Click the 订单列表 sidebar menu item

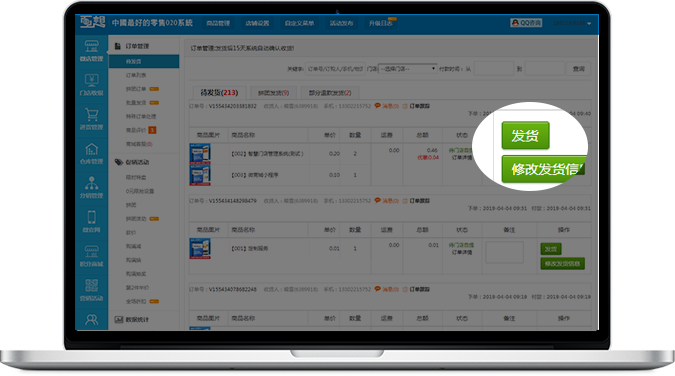click(x=136, y=75)
